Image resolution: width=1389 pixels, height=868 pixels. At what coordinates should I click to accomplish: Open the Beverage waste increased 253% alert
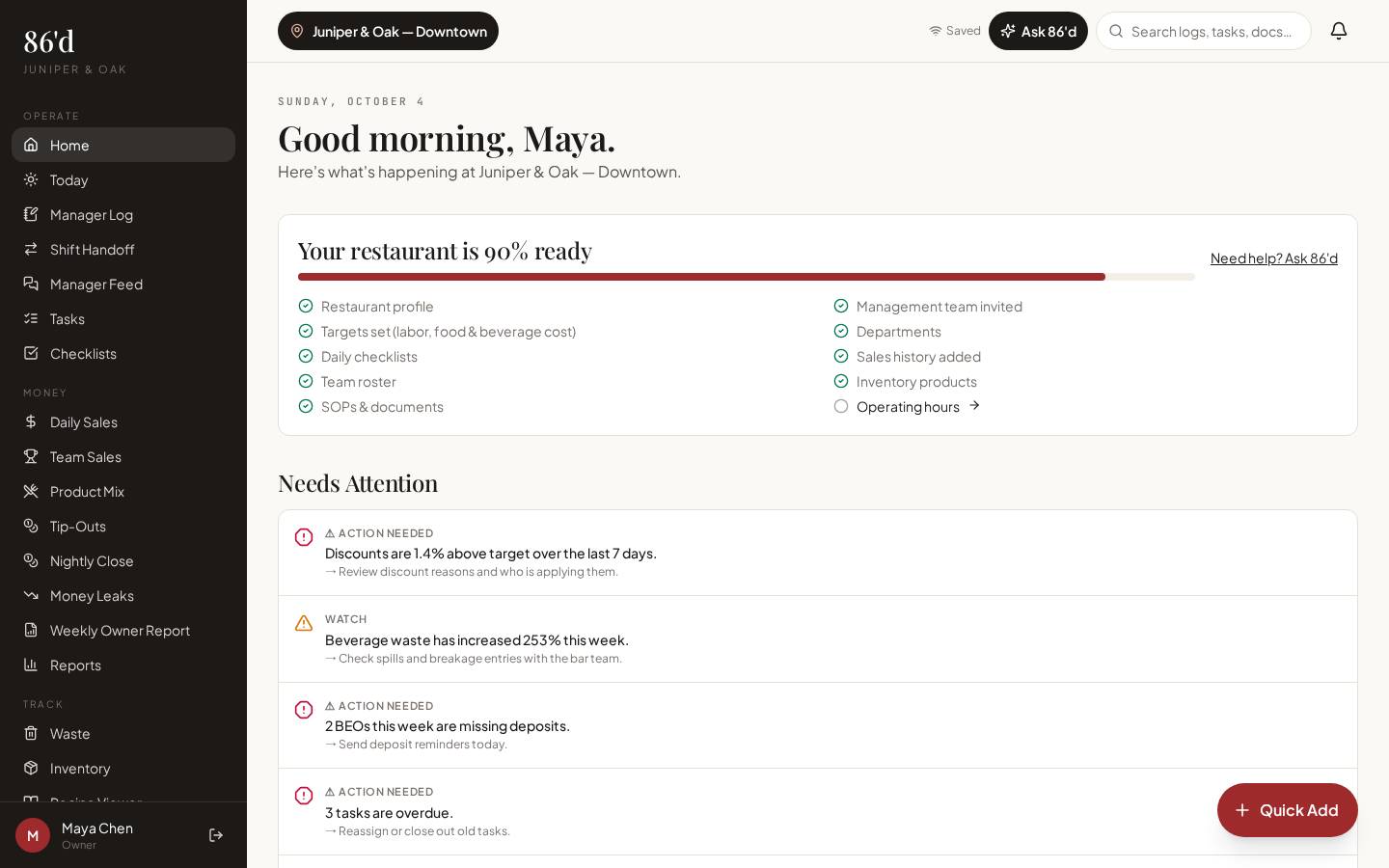818,639
